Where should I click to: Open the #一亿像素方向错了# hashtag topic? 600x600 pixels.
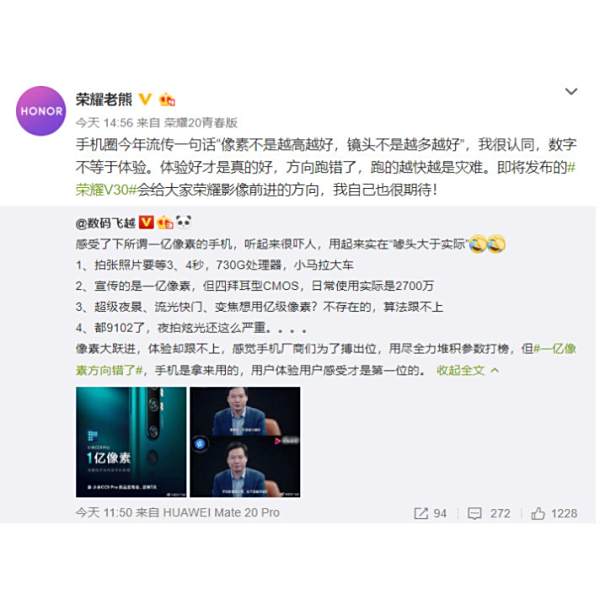point(325,359)
